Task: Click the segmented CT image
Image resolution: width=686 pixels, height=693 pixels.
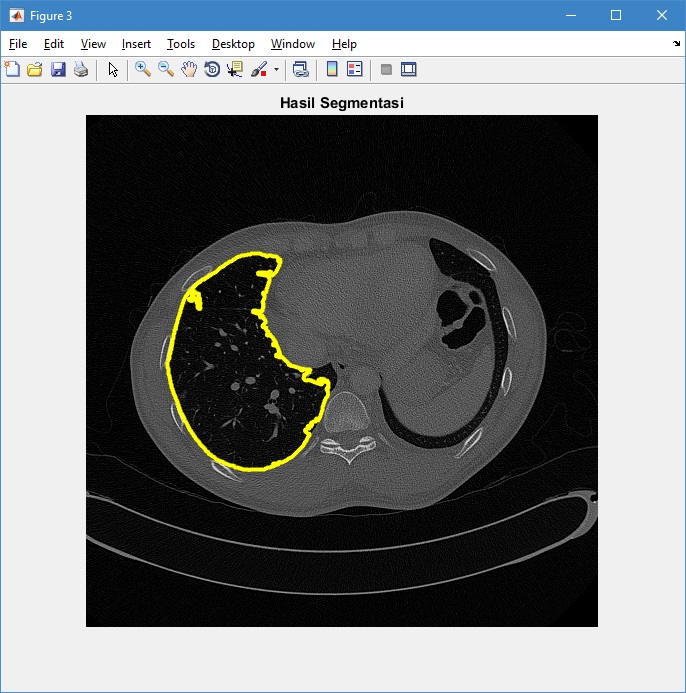Action: click(342, 370)
